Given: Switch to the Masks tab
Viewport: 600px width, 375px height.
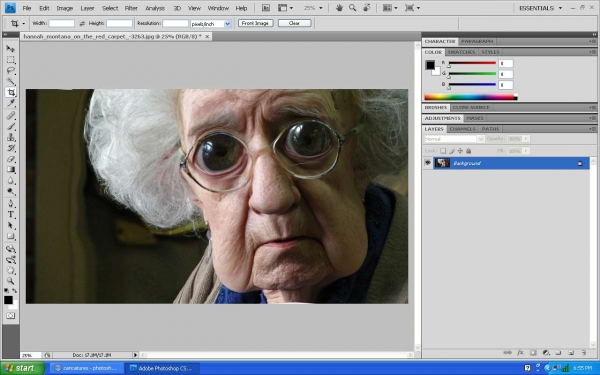Looking at the screenshot, I should pos(474,118).
